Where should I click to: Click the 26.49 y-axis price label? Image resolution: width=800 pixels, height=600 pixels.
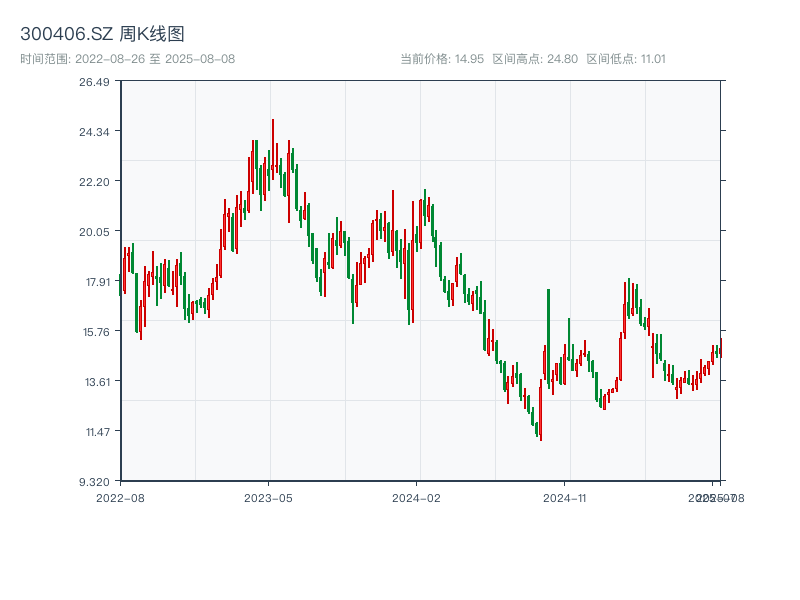pyautogui.click(x=94, y=82)
